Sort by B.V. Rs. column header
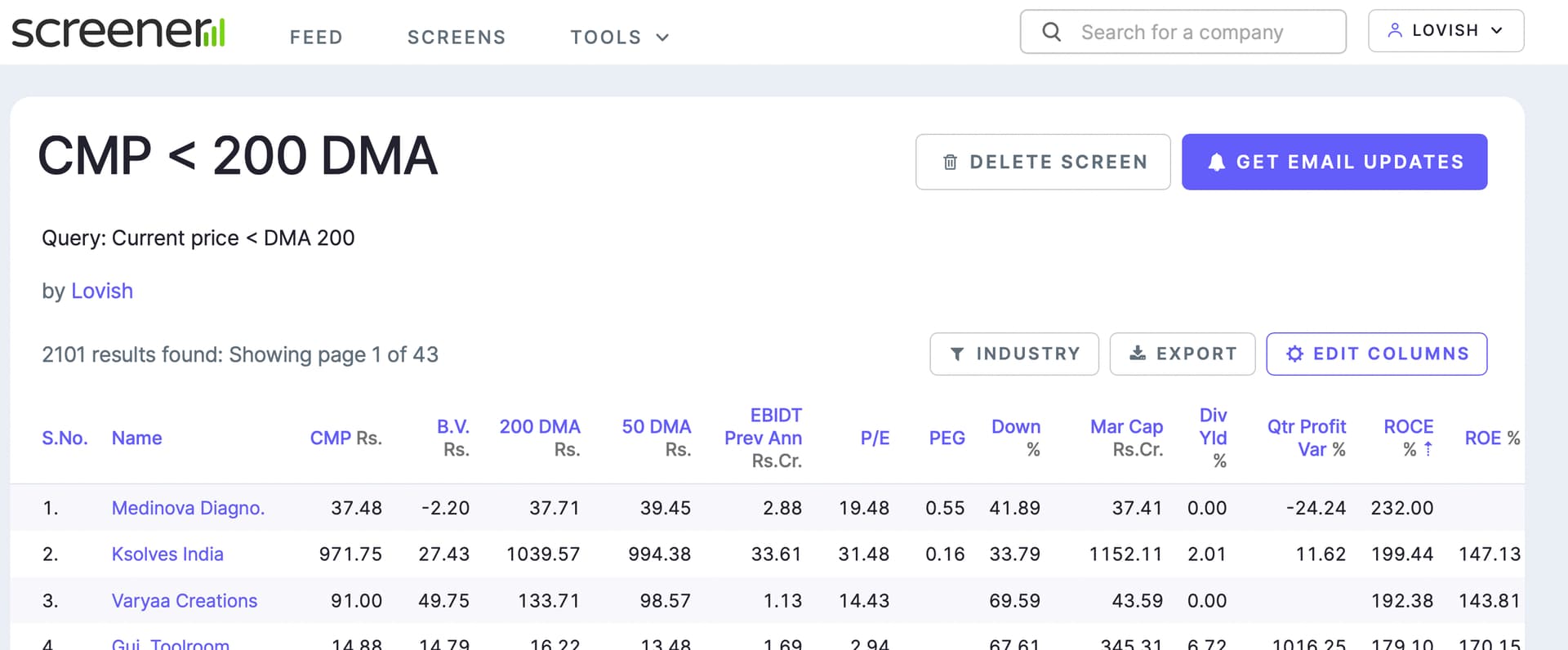This screenshot has height=650, width=1568. (453, 439)
